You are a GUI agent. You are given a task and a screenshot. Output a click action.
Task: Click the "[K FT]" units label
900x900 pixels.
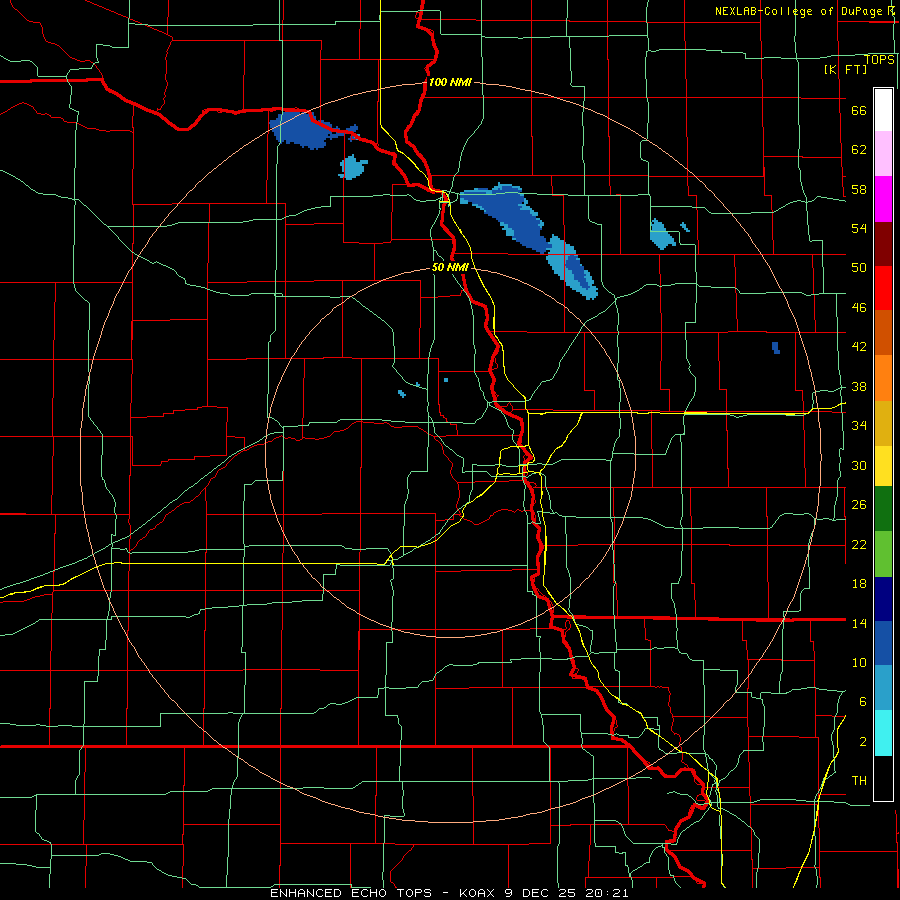point(845,69)
